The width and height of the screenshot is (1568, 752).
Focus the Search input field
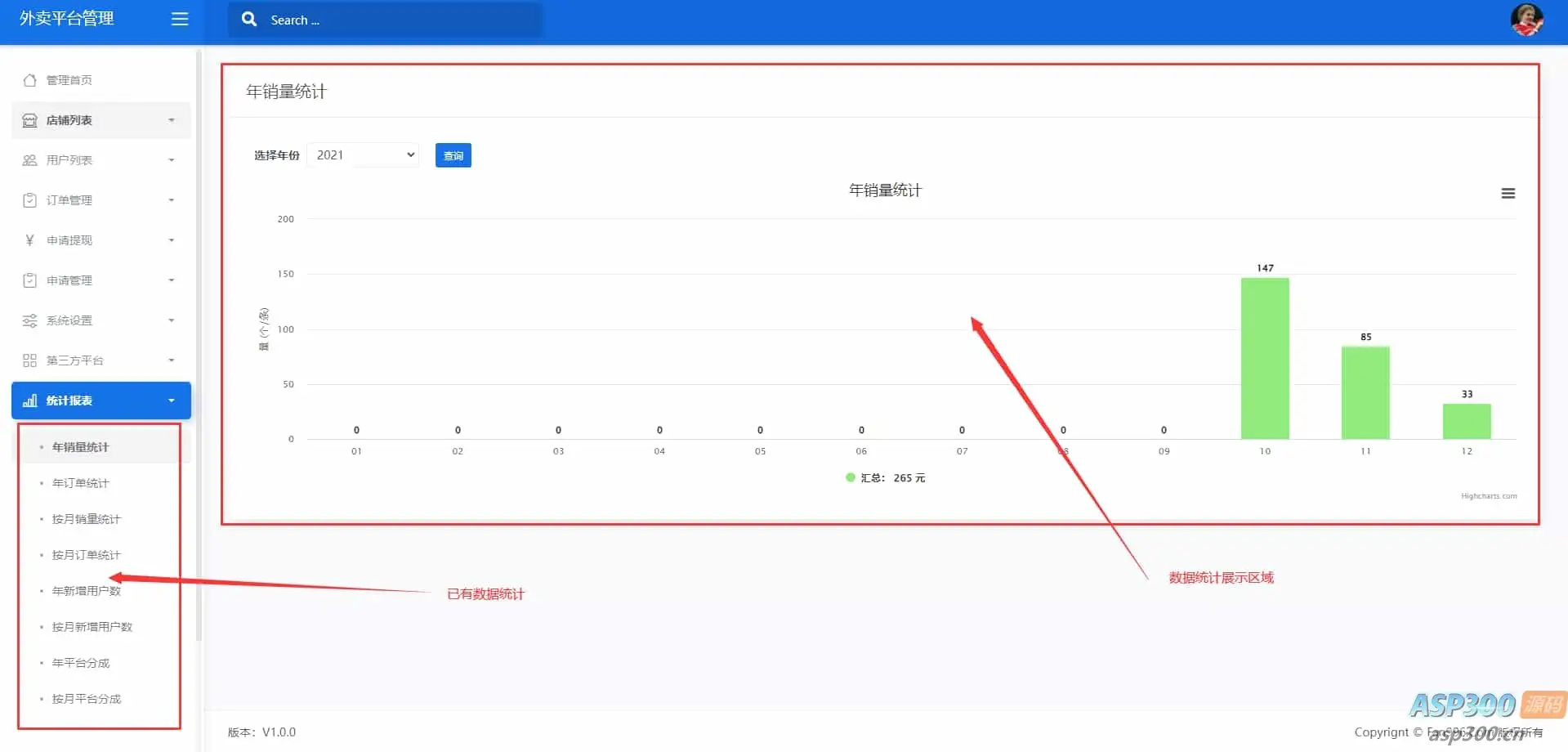(x=400, y=20)
